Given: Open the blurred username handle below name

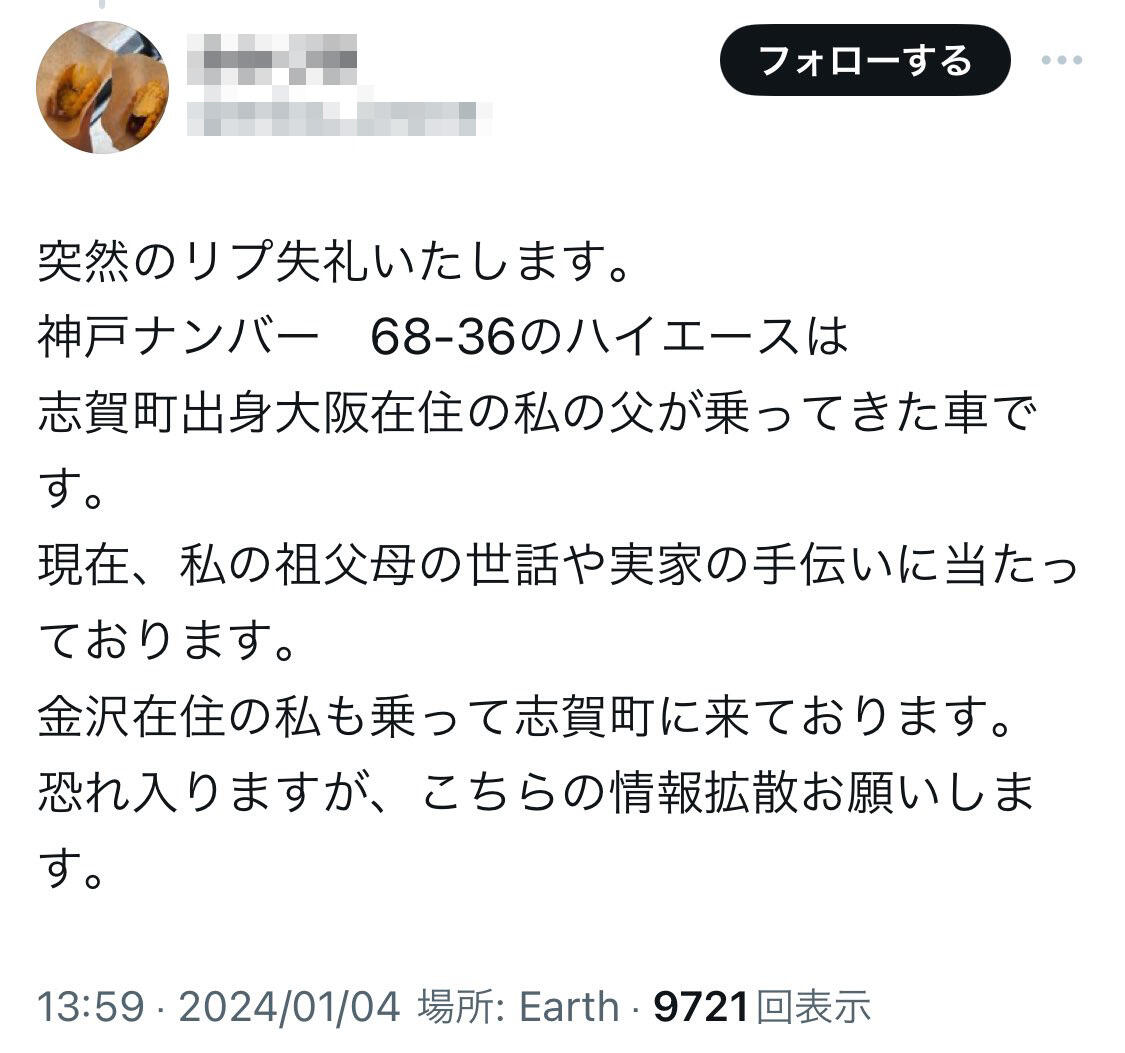Looking at the screenshot, I should (339, 118).
